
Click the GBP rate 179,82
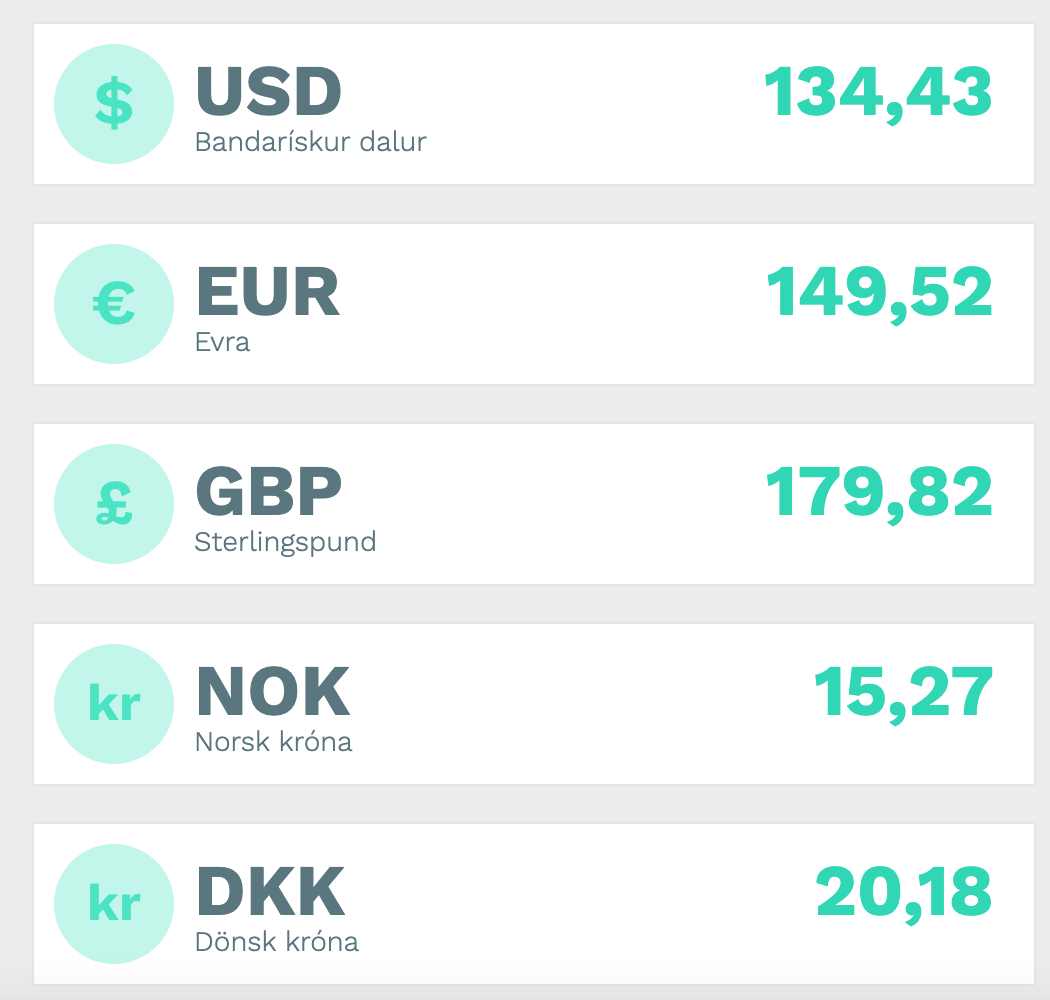coord(879,493)
